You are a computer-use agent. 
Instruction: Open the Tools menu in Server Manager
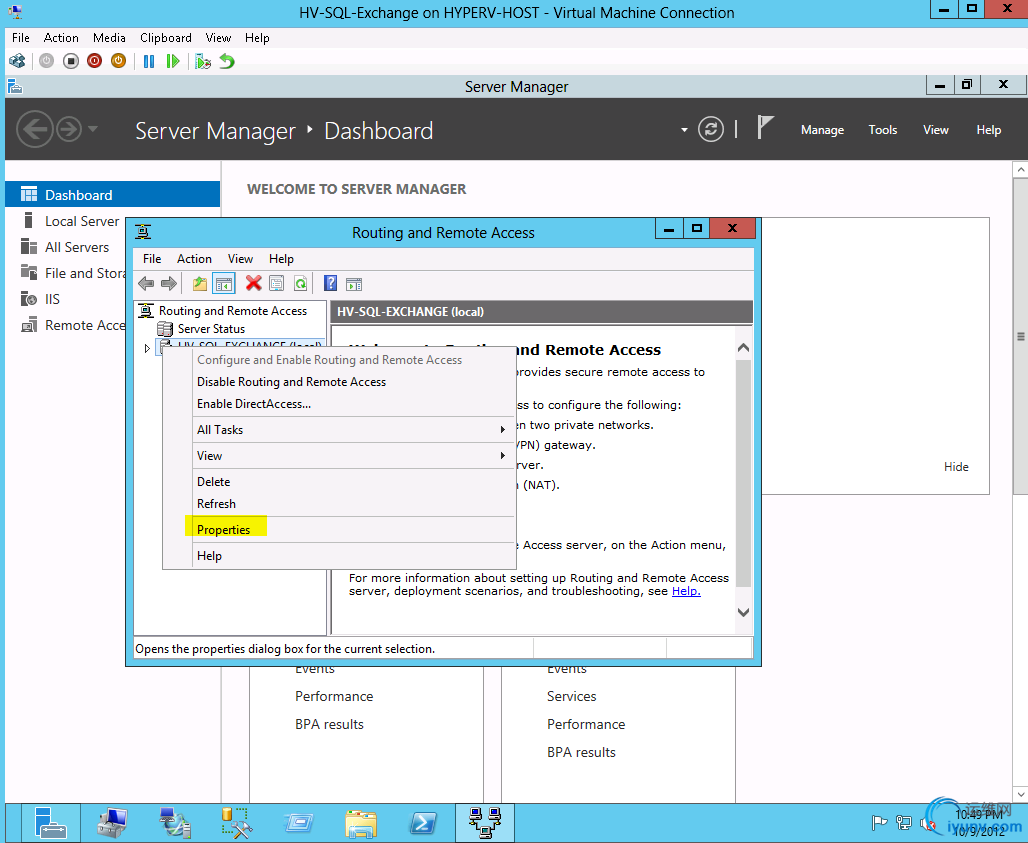click(882, 130)
